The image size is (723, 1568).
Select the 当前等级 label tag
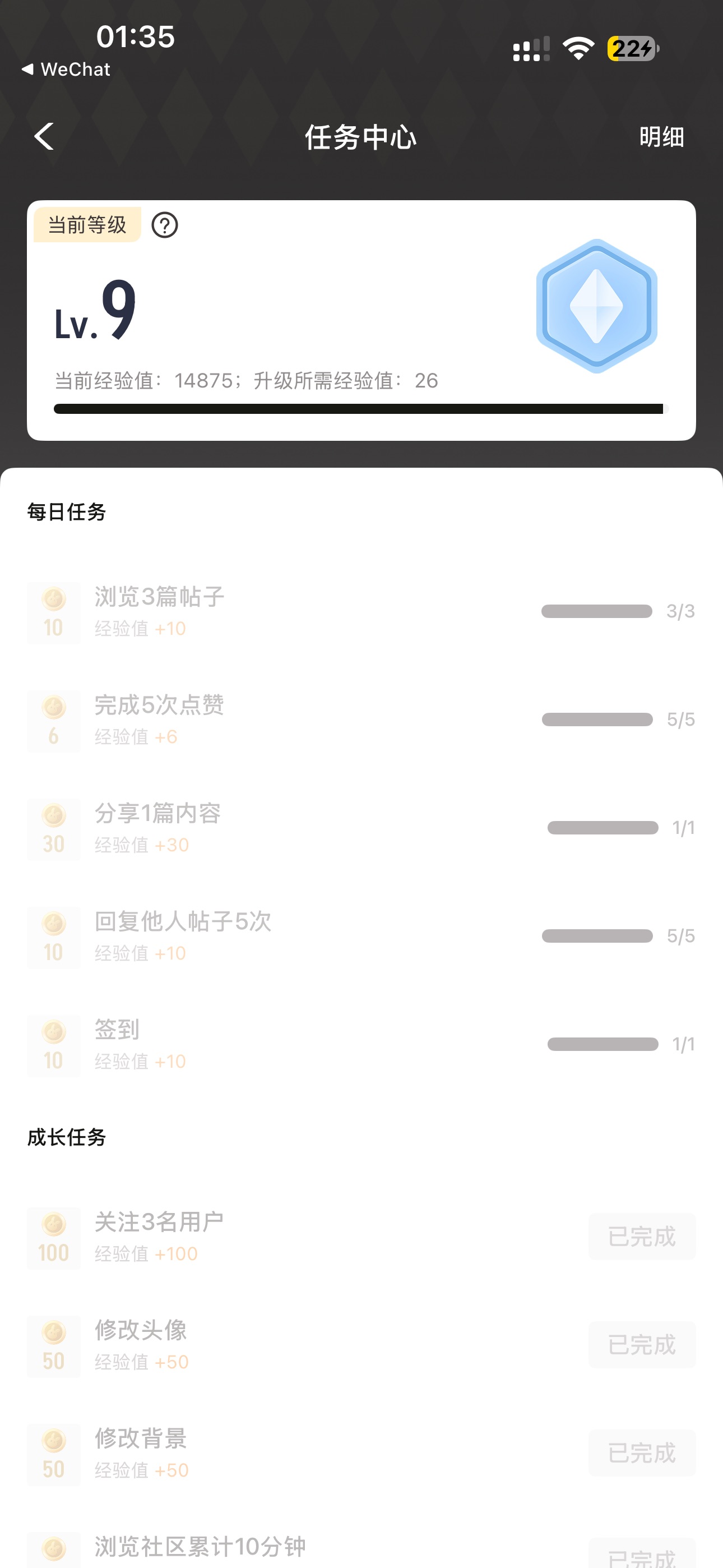tap(87, 225)
